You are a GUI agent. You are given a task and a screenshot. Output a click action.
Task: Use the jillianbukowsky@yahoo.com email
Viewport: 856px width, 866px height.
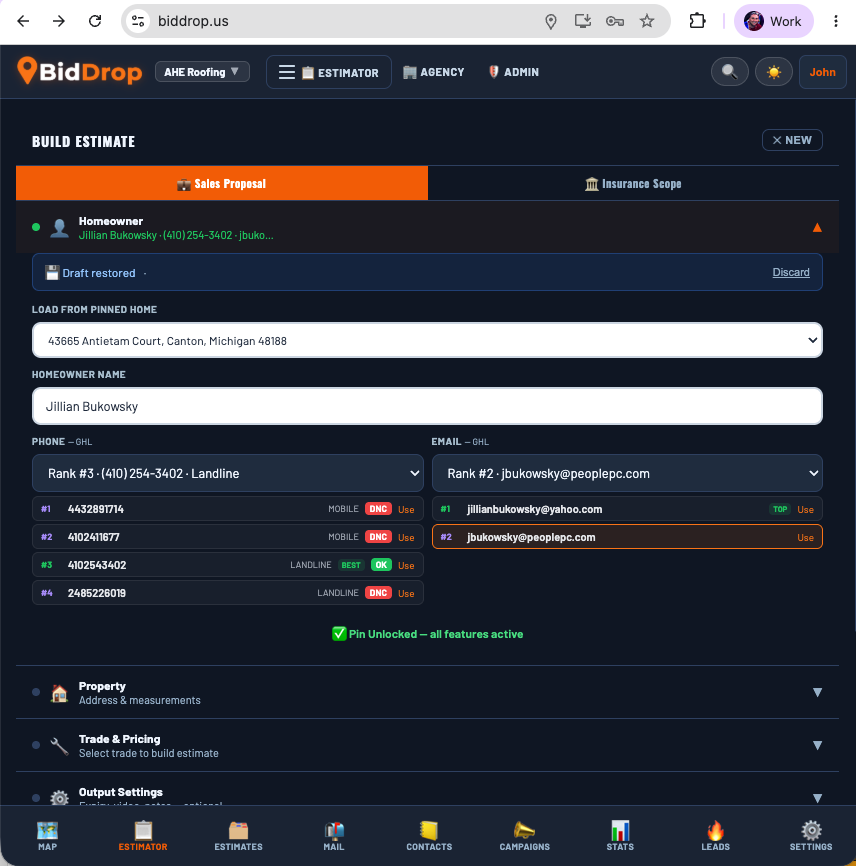point(805,509)
